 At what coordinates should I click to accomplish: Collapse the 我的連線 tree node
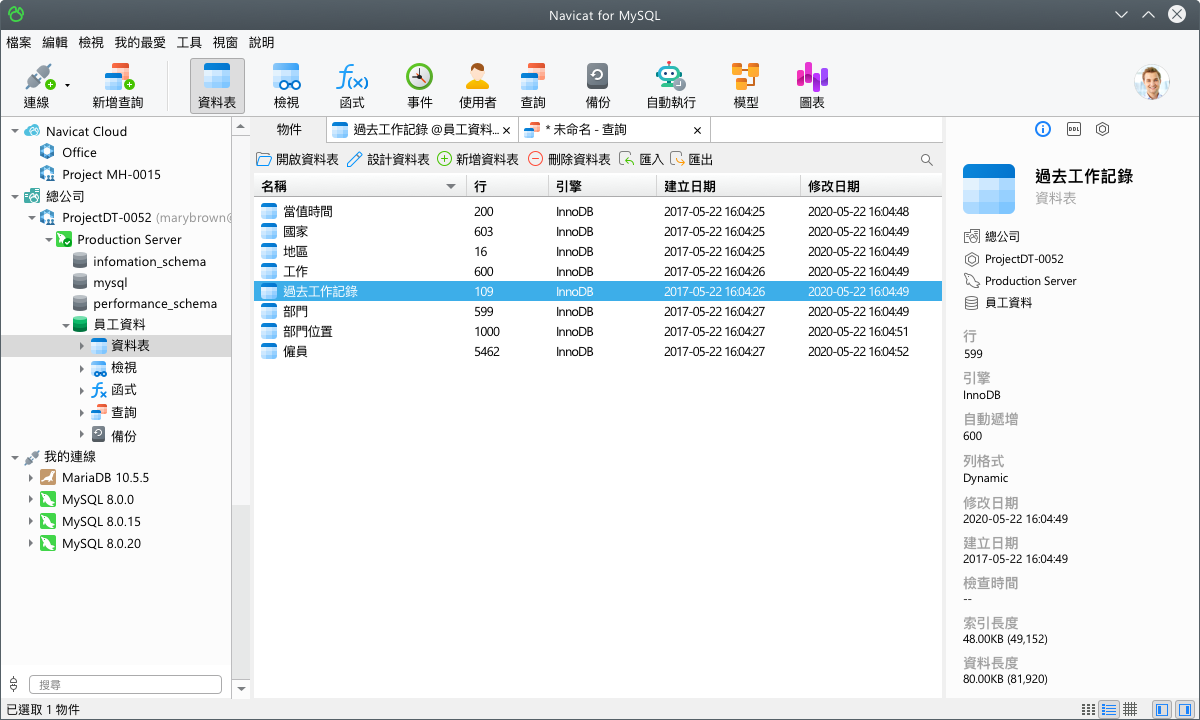tap(15, 457)
